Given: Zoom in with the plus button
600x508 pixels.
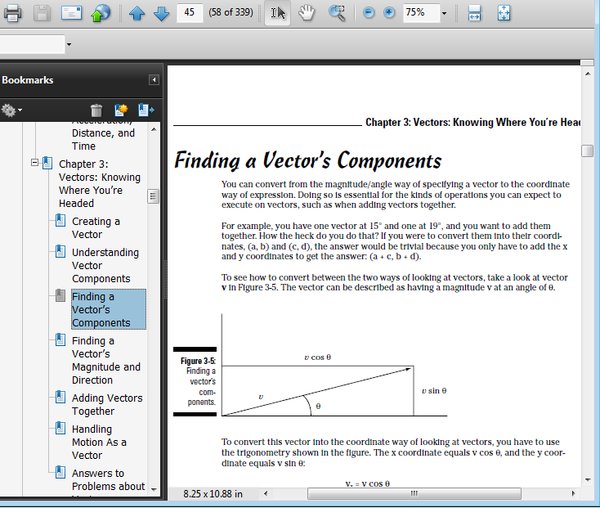Looking at the screenshot, I should pyautogui.click(x=389, y=13).
